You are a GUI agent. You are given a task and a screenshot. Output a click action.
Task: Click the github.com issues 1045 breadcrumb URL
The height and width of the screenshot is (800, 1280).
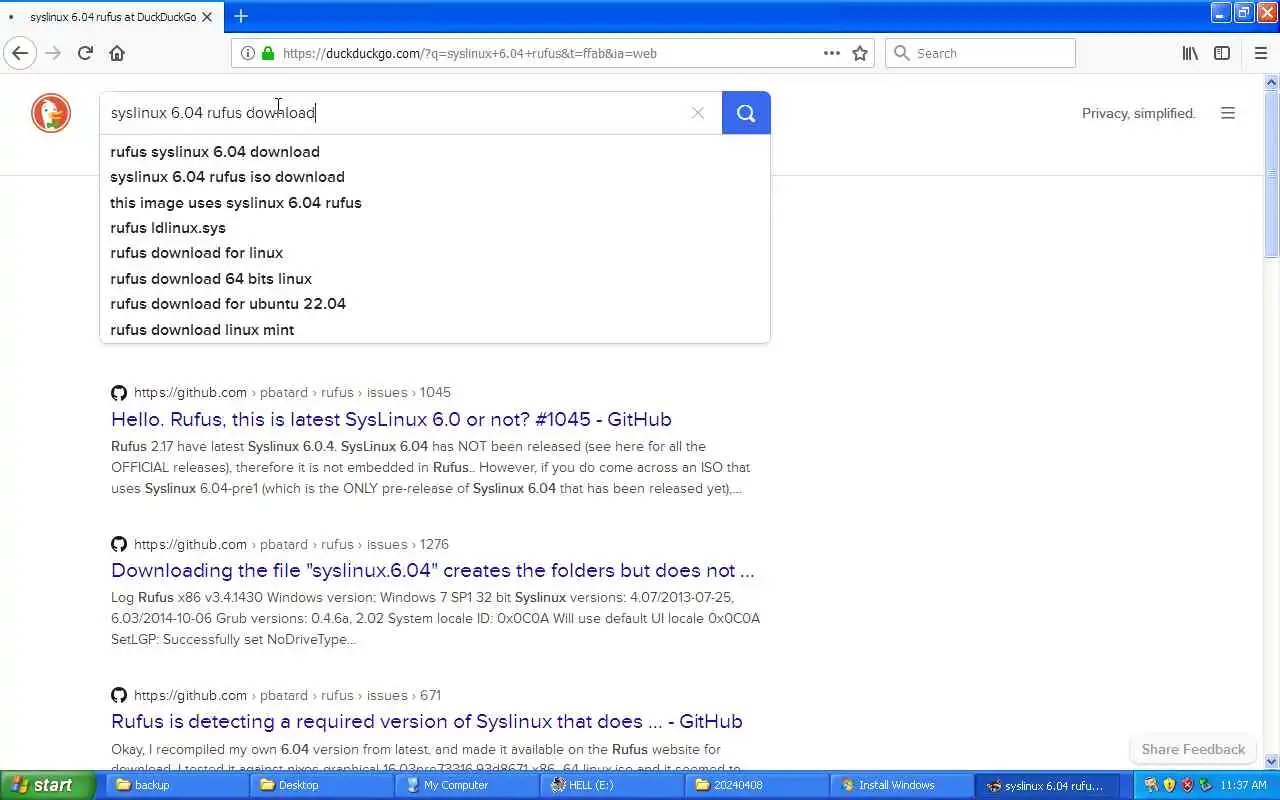tap(292, 392)
